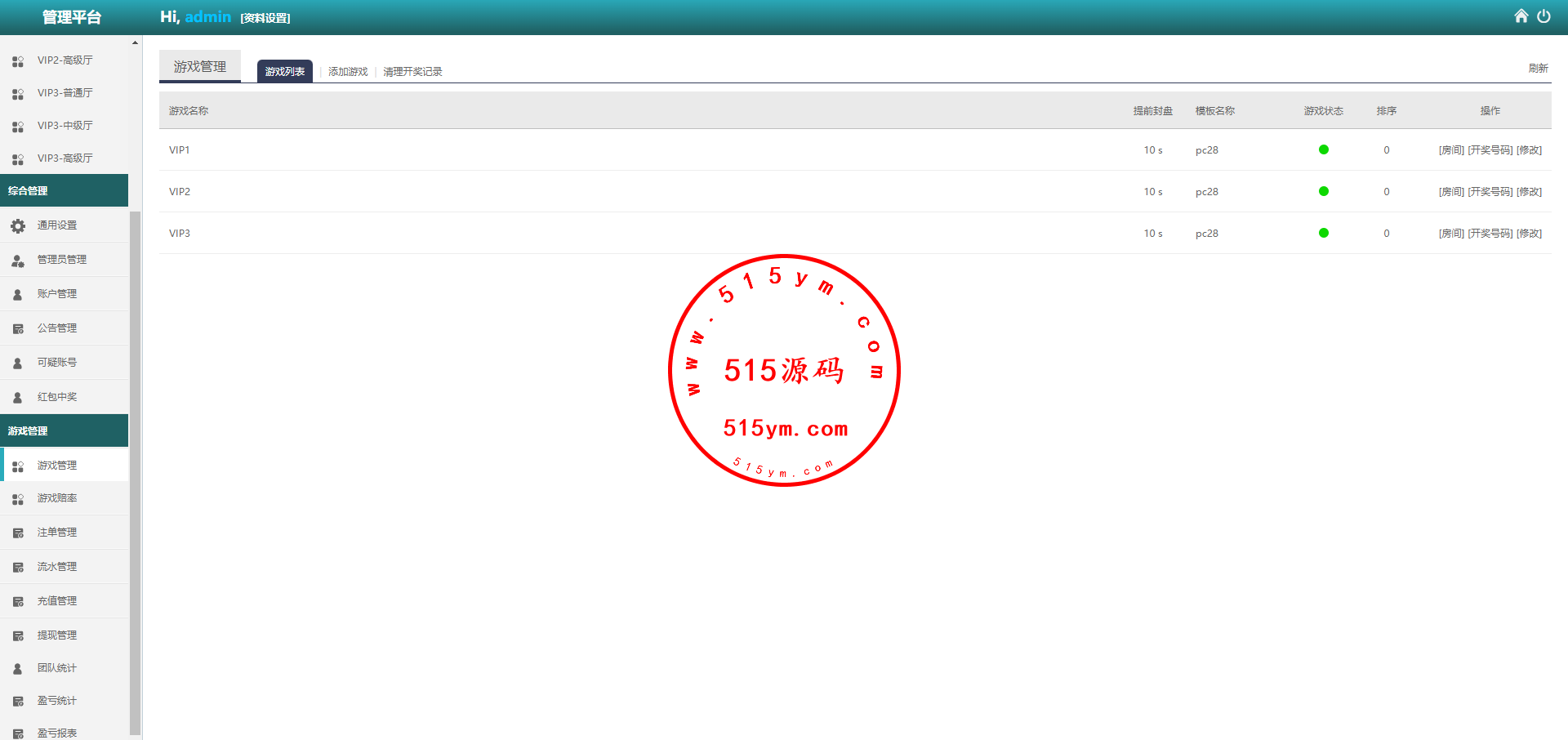Toggle the green status dot for VIP3
Screen dimensions: 1568x740
click(x=1323, y=233)
